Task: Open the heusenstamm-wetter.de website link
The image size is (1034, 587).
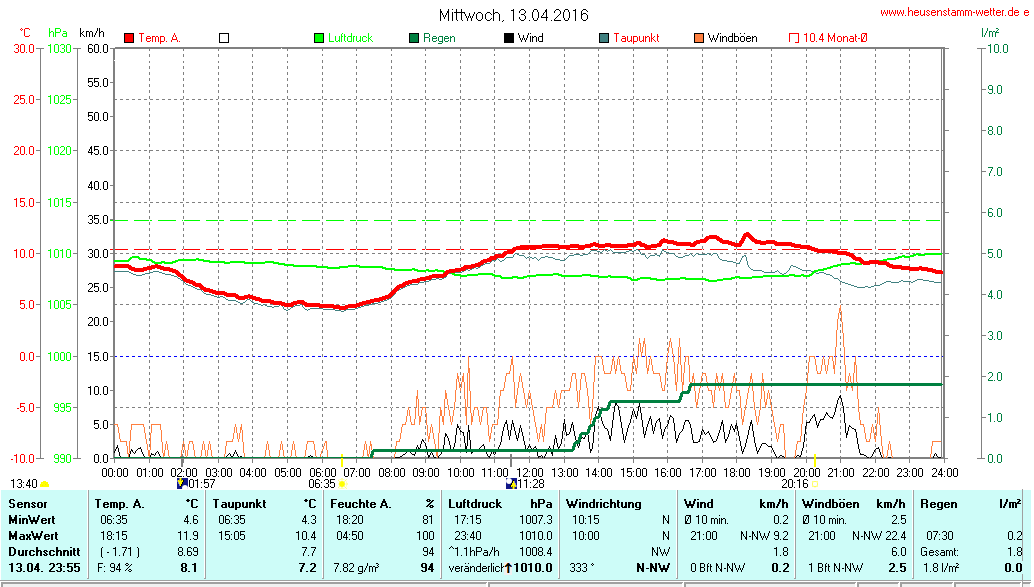Action: [954, 13]
